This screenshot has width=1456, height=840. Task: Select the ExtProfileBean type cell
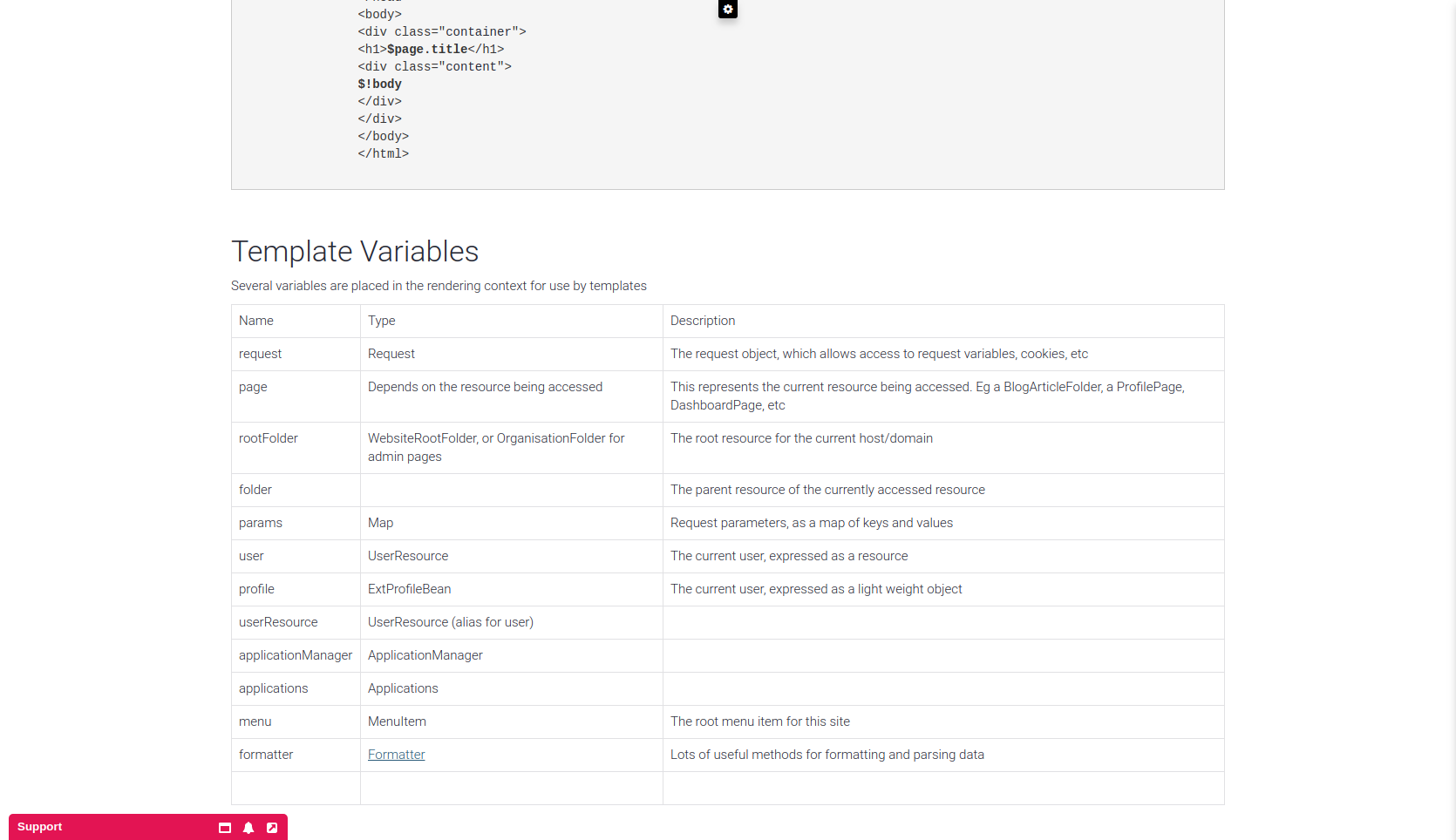tap(512, 589)
